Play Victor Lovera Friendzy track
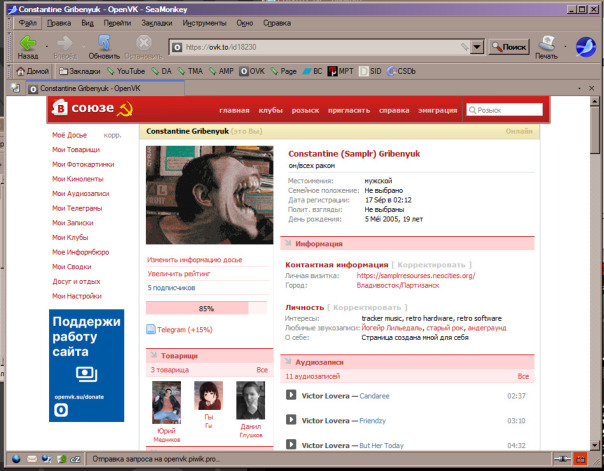604x471 pixels. (291, 420)
